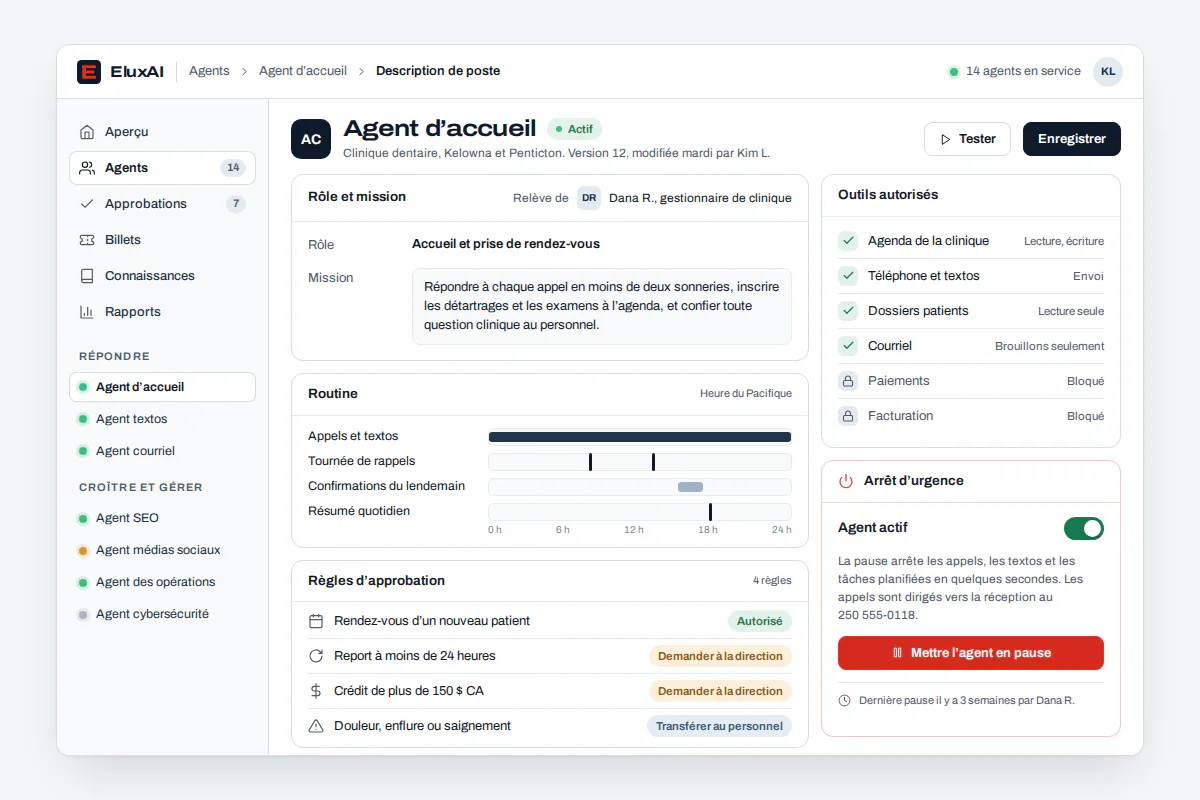Open the Lecture seule permission setting
This screenshot has width=1200, height=800.
click(1071, 311)
